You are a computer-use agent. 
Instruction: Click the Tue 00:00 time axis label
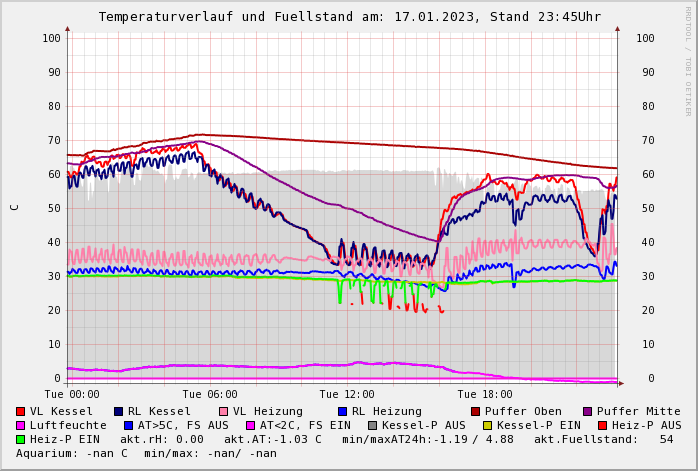[x=72, y=394]
